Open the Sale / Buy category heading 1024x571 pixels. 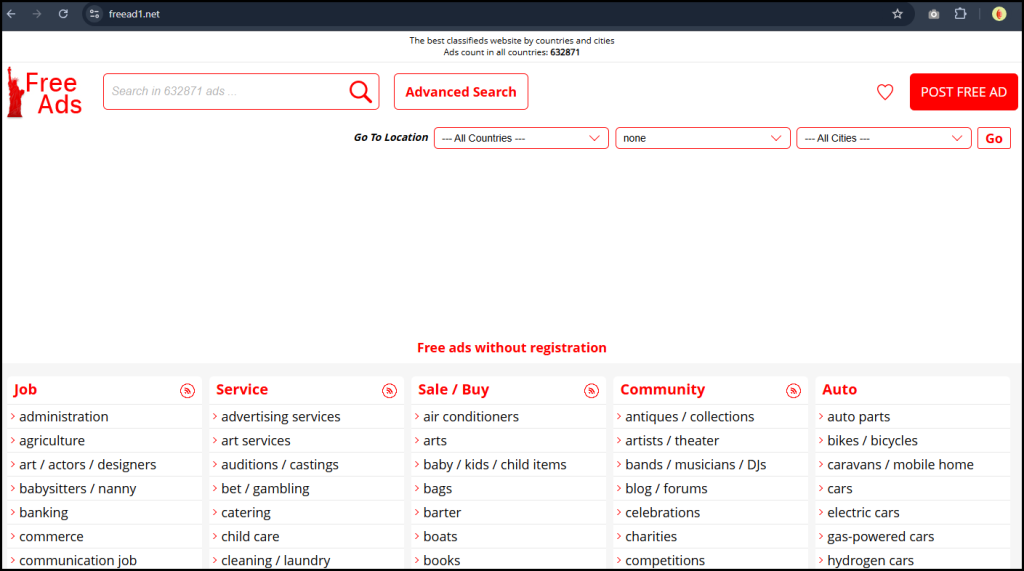pyautogui.click(x=453, y=390)
